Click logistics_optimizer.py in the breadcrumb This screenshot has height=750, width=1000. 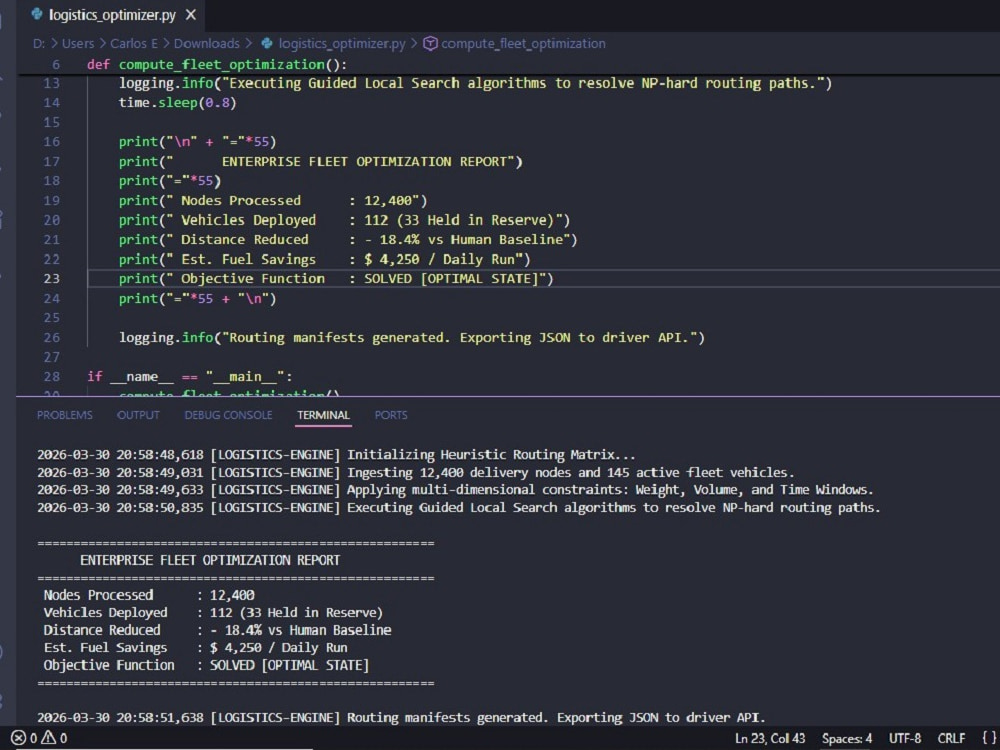(342, 43)
